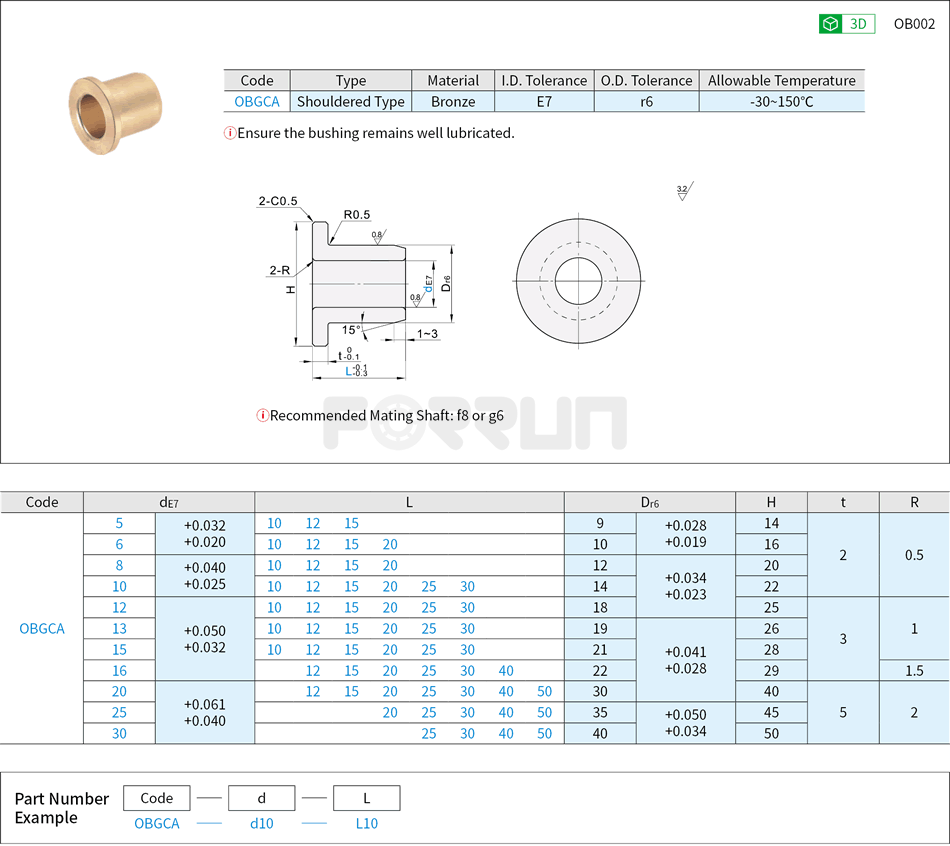
Task: Select inner diameter value 16
Action: point(120,671)
